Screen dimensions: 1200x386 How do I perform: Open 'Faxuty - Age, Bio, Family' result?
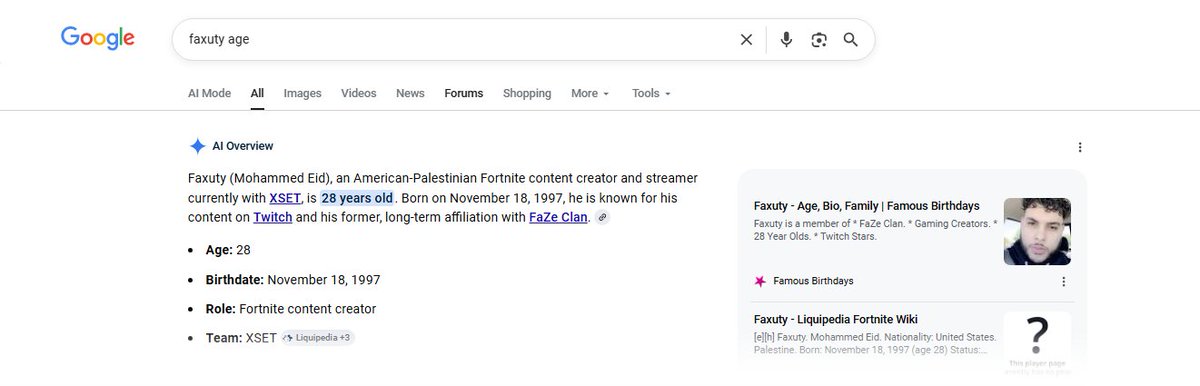point(866,206)
